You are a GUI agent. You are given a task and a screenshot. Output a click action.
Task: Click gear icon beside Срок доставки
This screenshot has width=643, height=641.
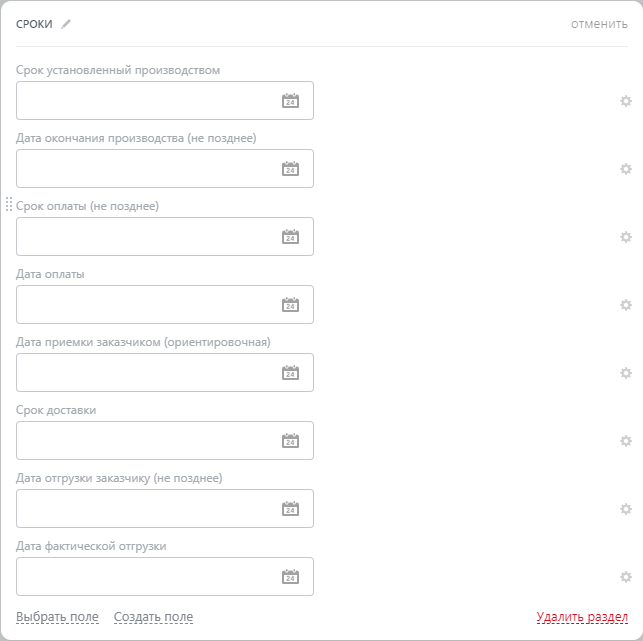(626, 441)
